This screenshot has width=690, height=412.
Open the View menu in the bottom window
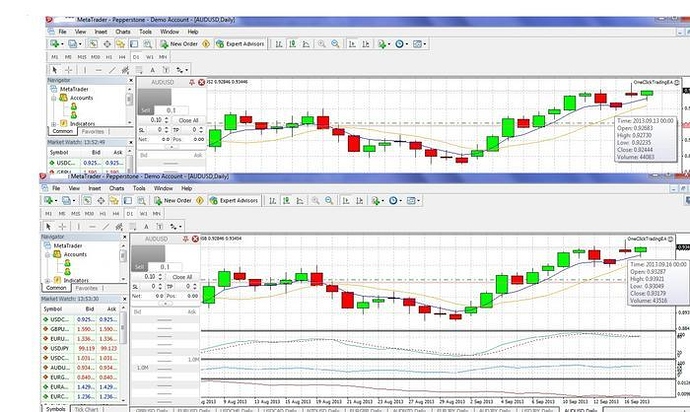click(x=74, y=188)
